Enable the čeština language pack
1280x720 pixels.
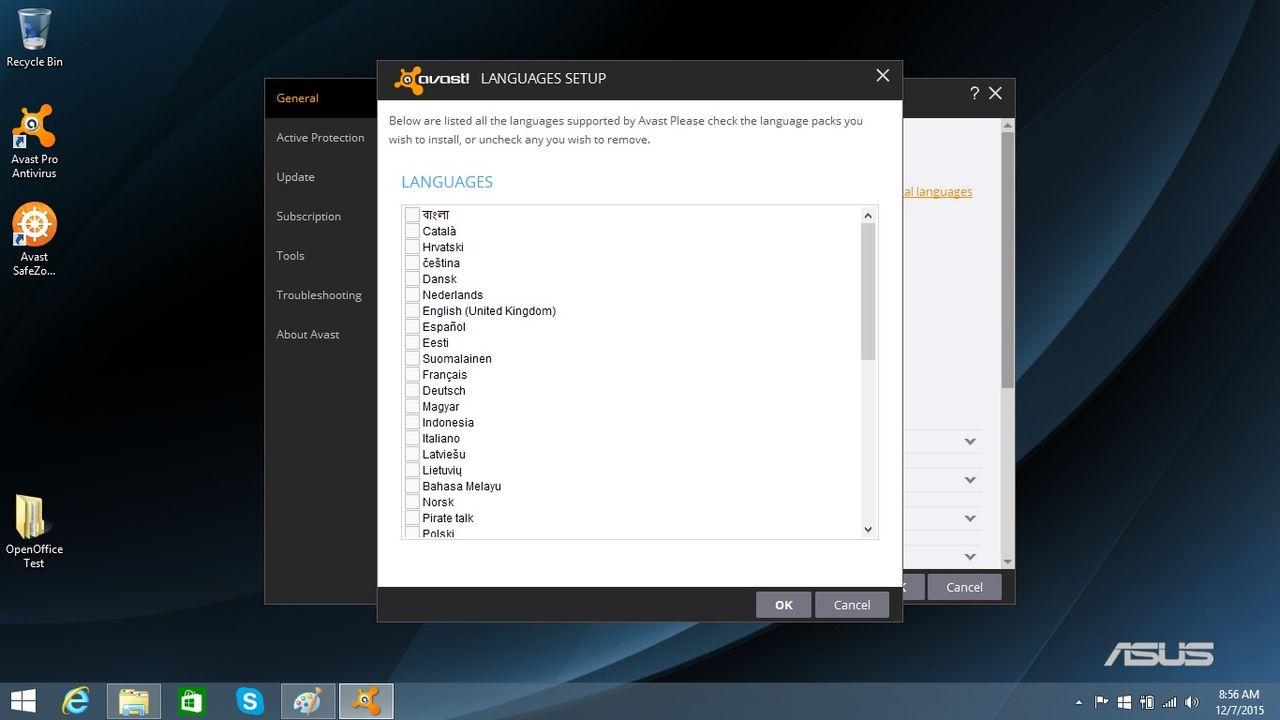pos(412,263)
